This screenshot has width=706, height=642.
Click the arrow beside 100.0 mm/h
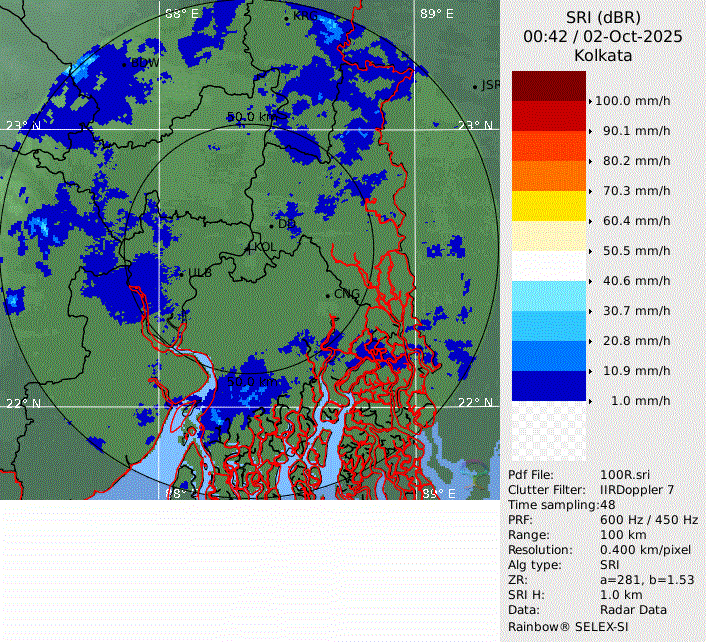pos(590,101)
